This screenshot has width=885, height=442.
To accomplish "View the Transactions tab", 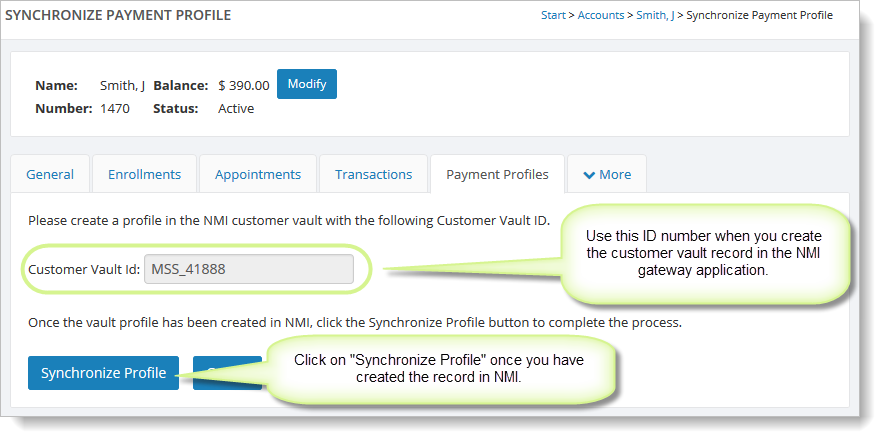I will 373,174.
